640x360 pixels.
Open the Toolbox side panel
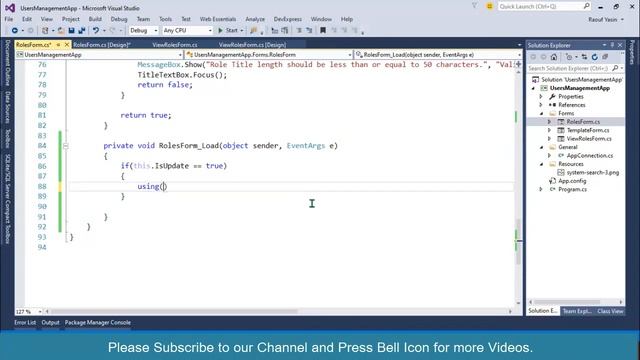7,138
